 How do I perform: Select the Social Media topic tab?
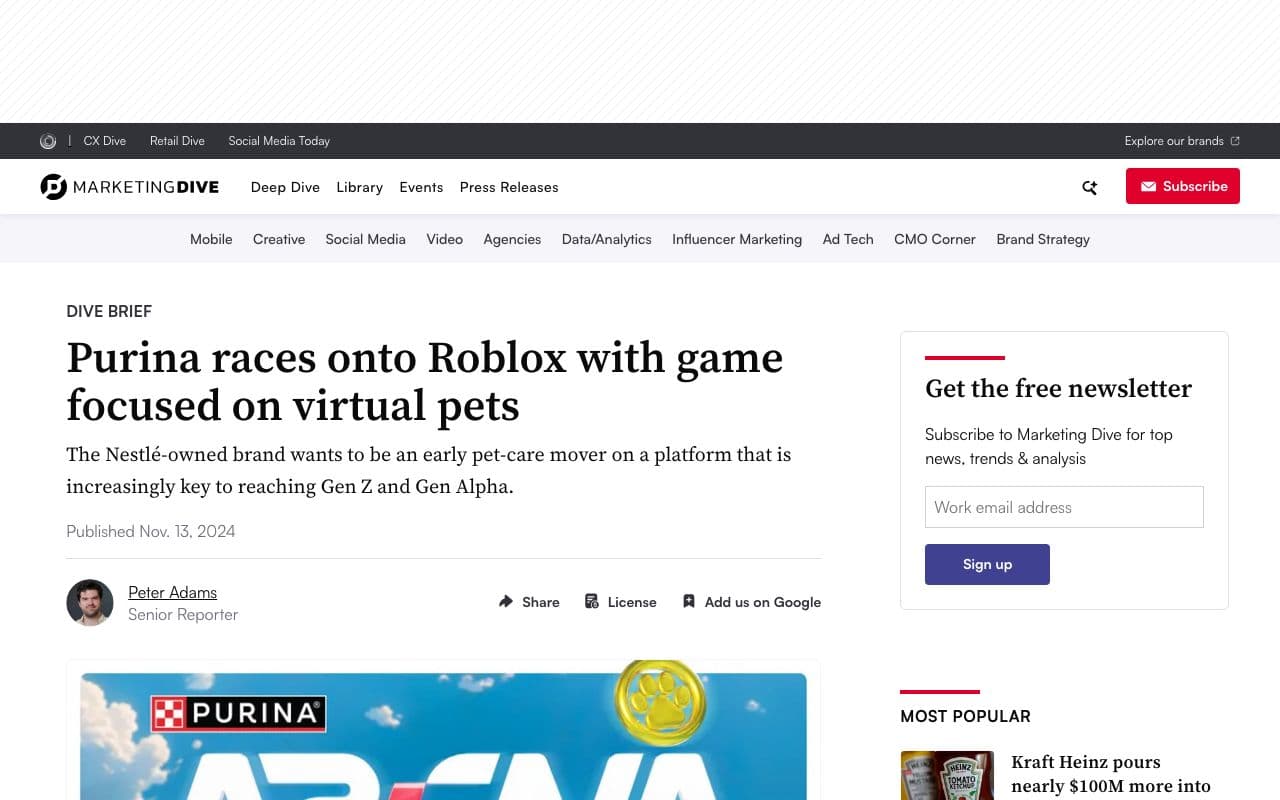pyautogui.click(x=365, y=239)
